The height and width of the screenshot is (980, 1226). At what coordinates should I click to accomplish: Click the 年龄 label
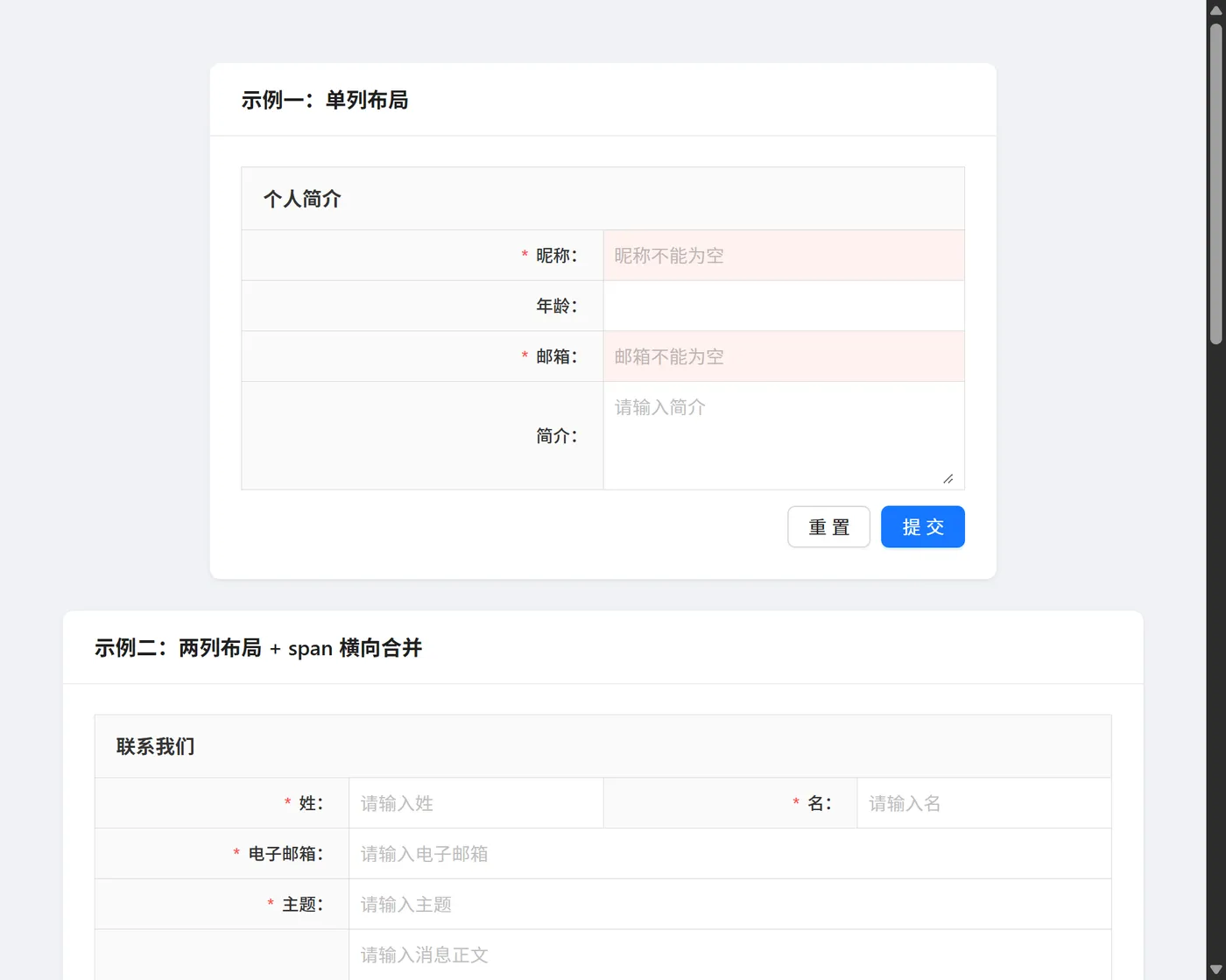pos(556,306)
